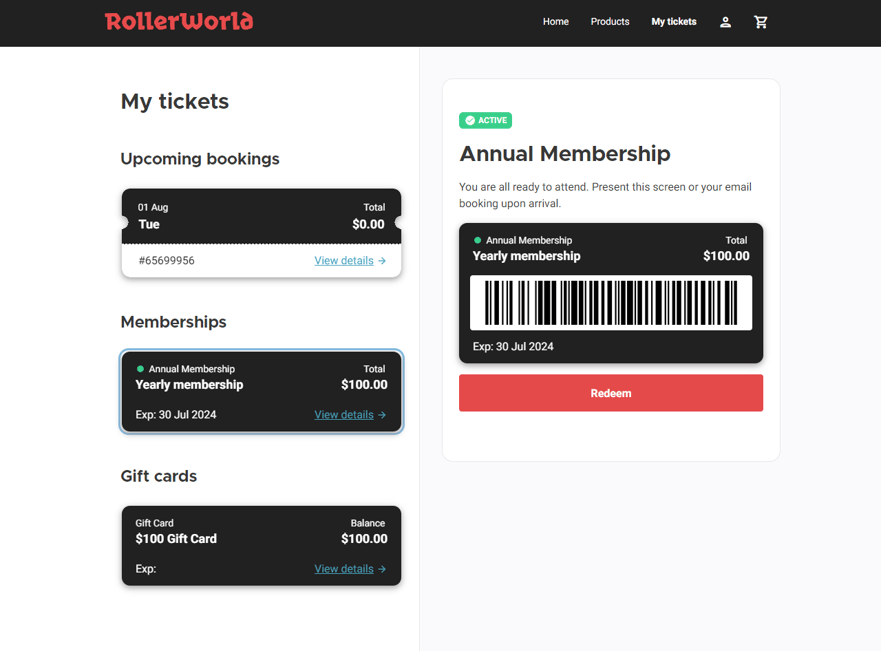Click arrow icon beside membership View details
This screenshot has height=651, width=881.
(x=382, y=415)
